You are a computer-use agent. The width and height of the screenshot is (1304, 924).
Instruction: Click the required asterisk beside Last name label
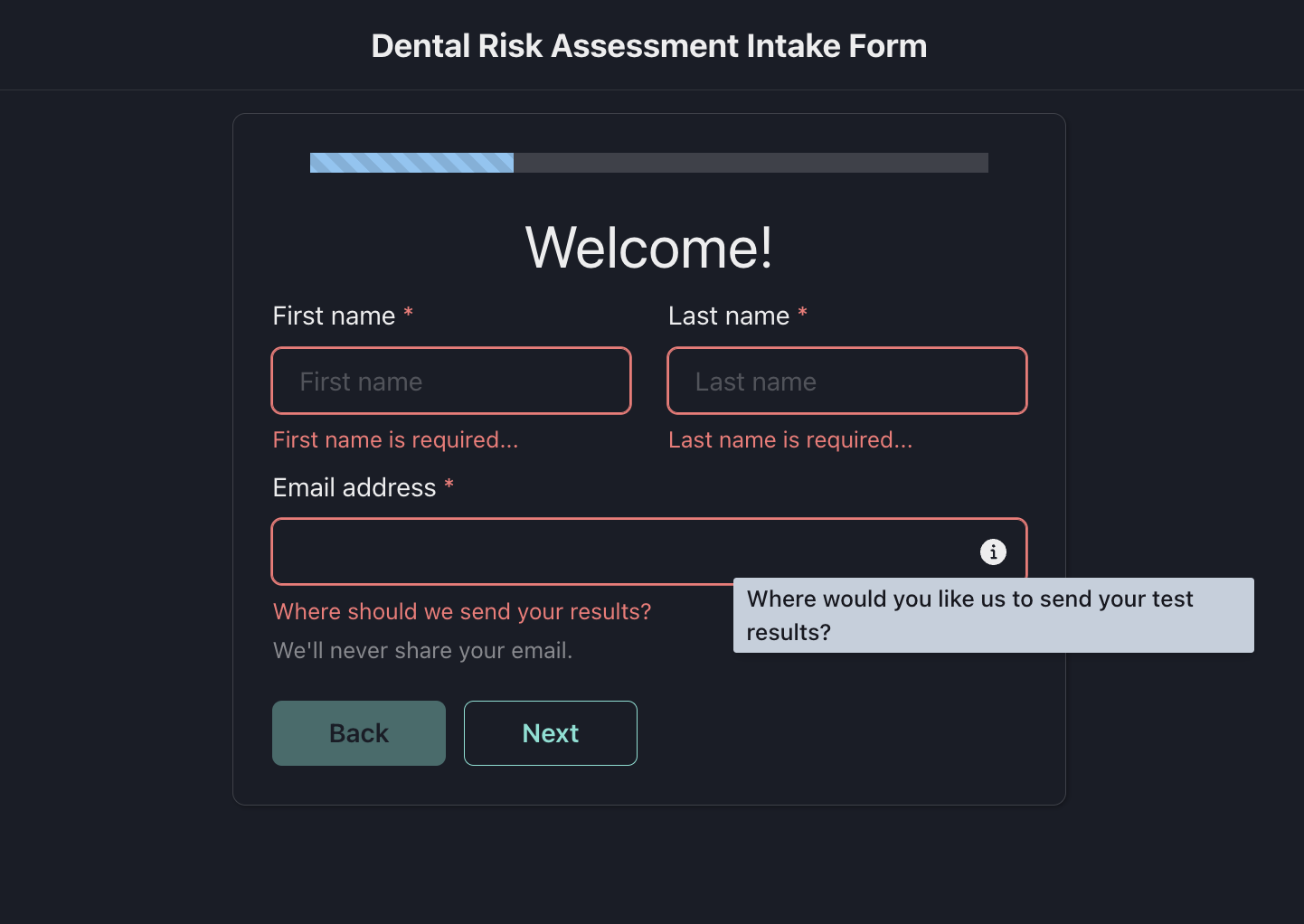(802, 313)
